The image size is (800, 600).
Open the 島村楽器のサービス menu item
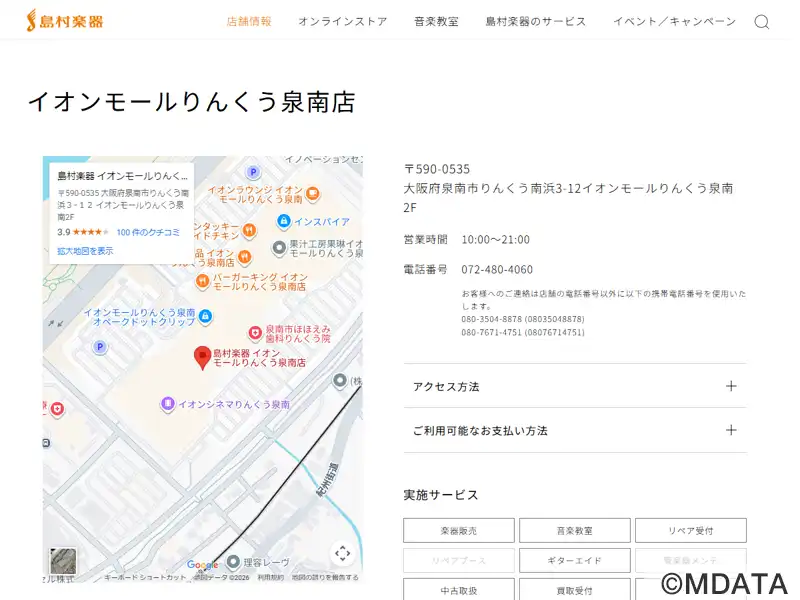(x=536, y=21)
